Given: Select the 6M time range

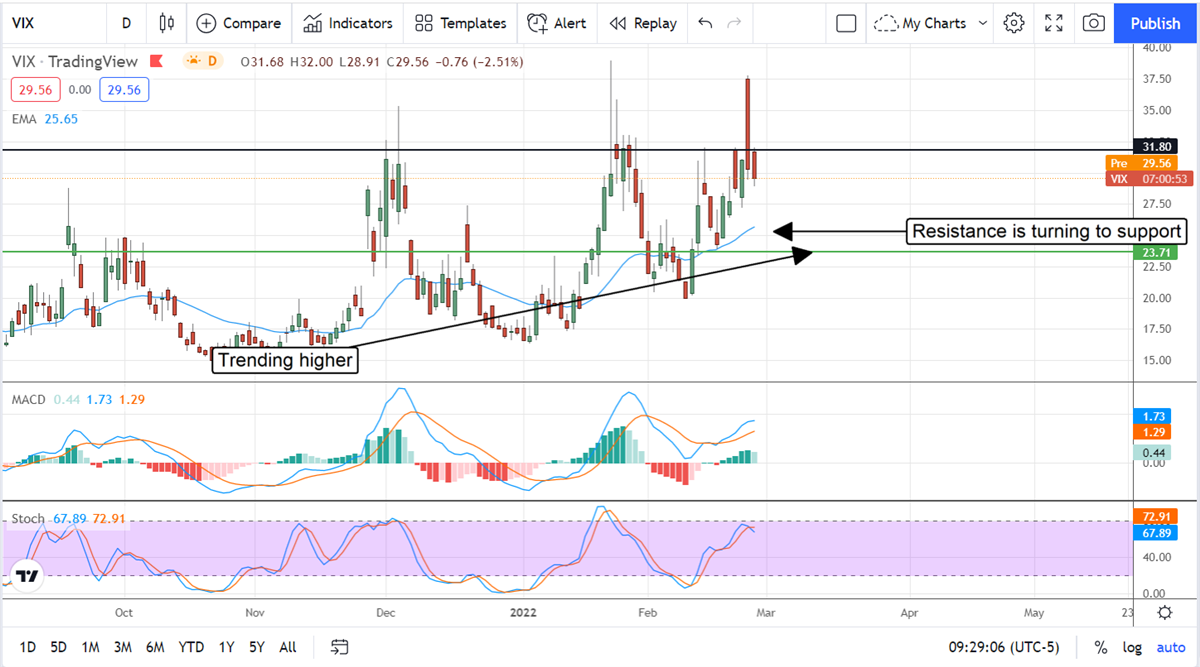Looking at the screenshot, I should pyautogui.click(x=155, y=647).
